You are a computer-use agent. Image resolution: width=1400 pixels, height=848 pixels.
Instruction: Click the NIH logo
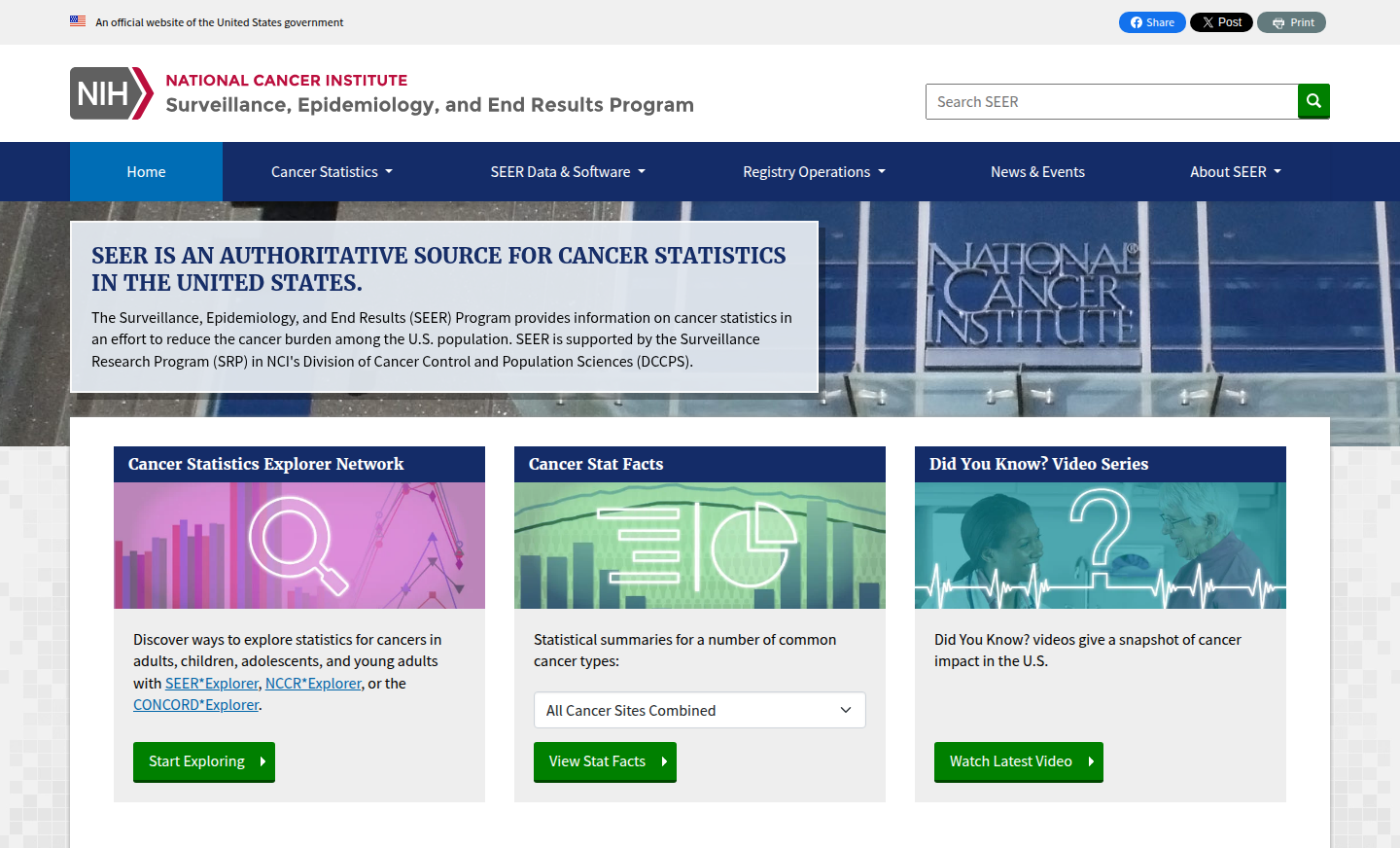click(x=112, y=93)
